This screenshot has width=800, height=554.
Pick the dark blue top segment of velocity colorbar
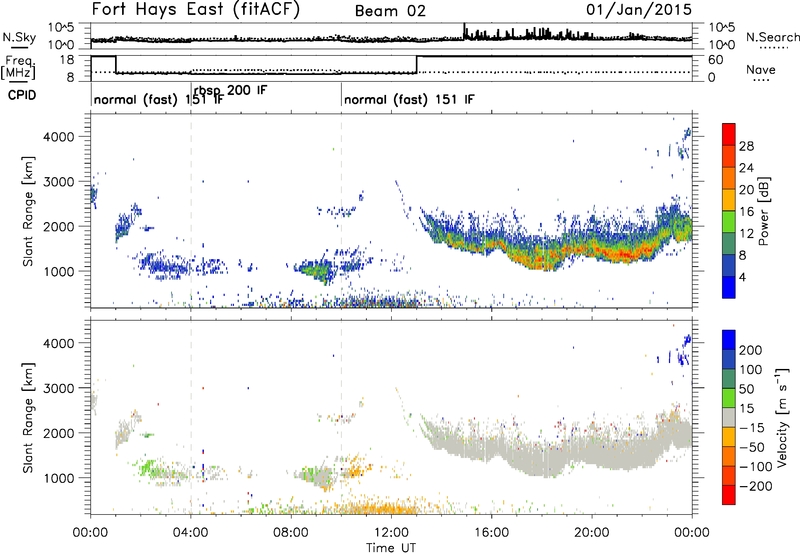click(729, 340)
